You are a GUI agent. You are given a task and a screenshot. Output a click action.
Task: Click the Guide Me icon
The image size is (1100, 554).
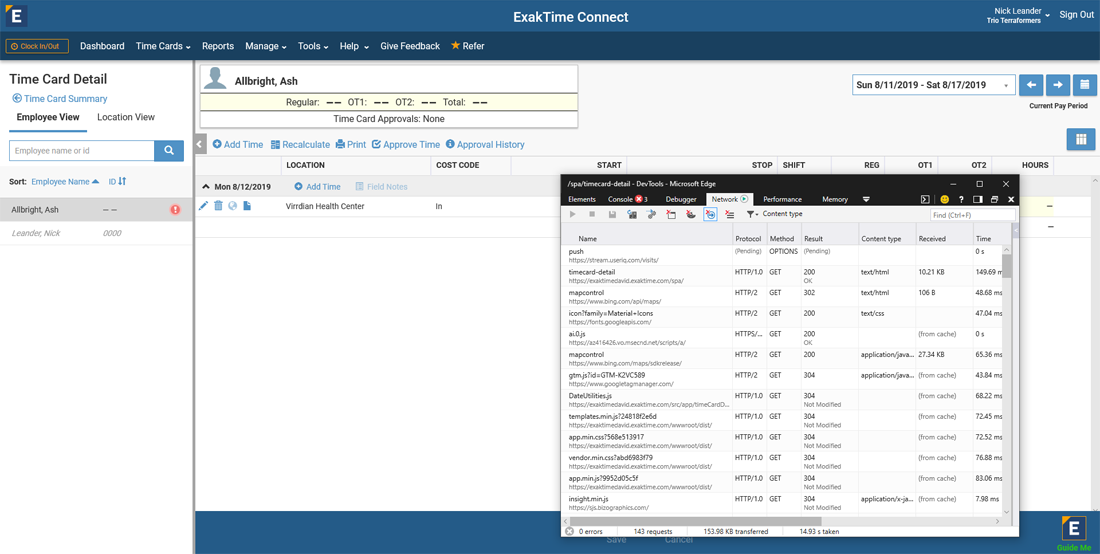tap(1074, 534)
